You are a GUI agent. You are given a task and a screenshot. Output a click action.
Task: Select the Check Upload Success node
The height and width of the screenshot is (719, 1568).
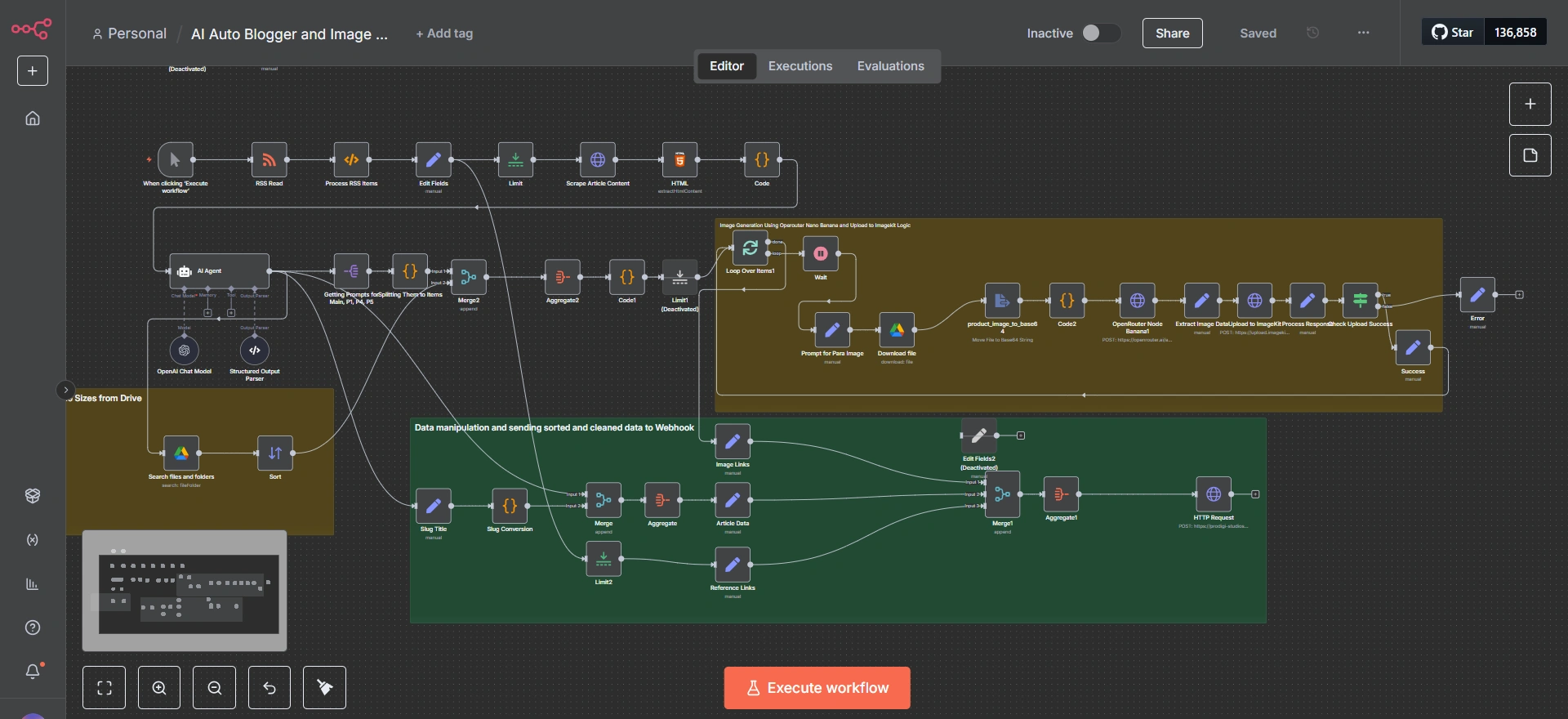(x=1361, y=301)
